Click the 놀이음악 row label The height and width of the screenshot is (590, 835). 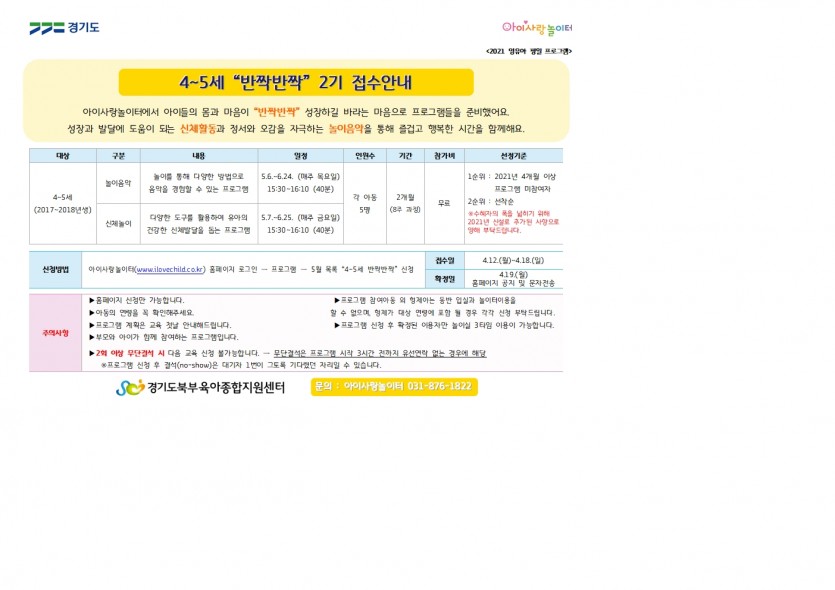pos(118,183)
